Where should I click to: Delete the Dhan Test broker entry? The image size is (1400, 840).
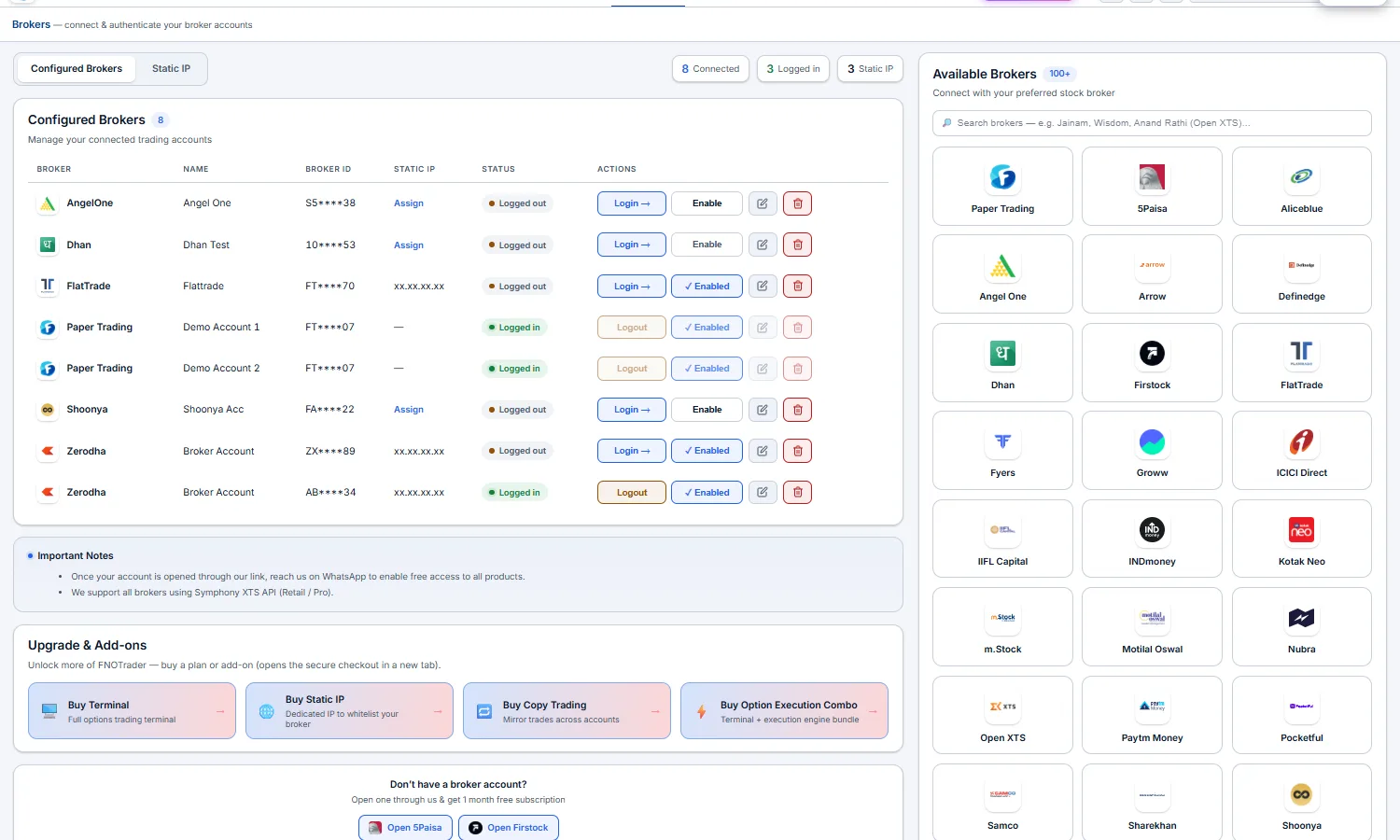pos(798,245)
